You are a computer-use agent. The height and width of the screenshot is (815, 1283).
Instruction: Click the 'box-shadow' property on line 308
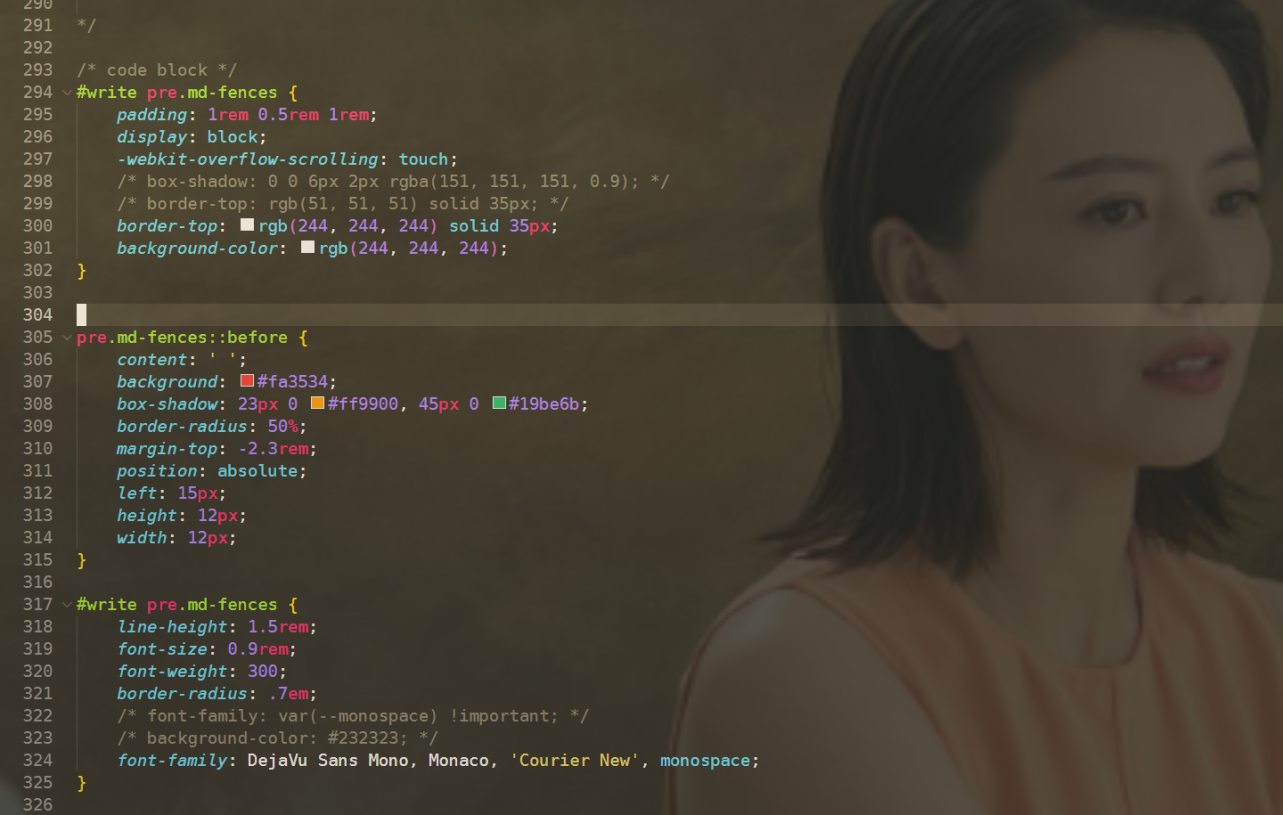(167, 404)
